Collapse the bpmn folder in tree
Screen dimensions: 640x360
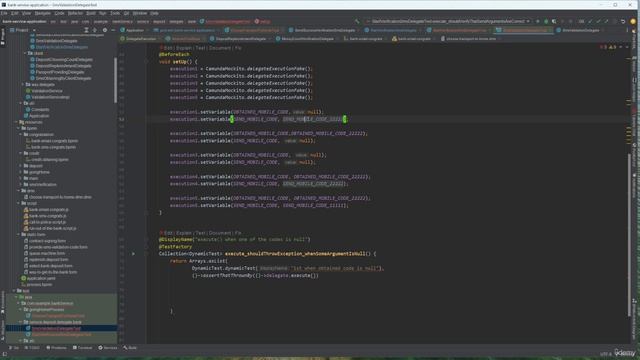[x=18, y=128]
